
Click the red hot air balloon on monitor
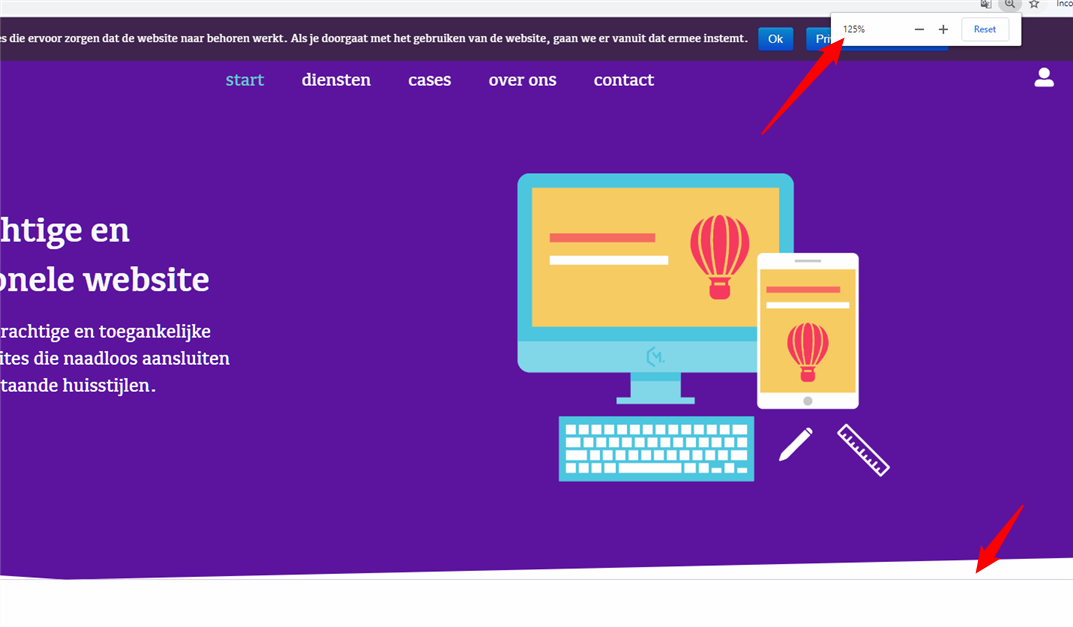click(x=719, y=257)
